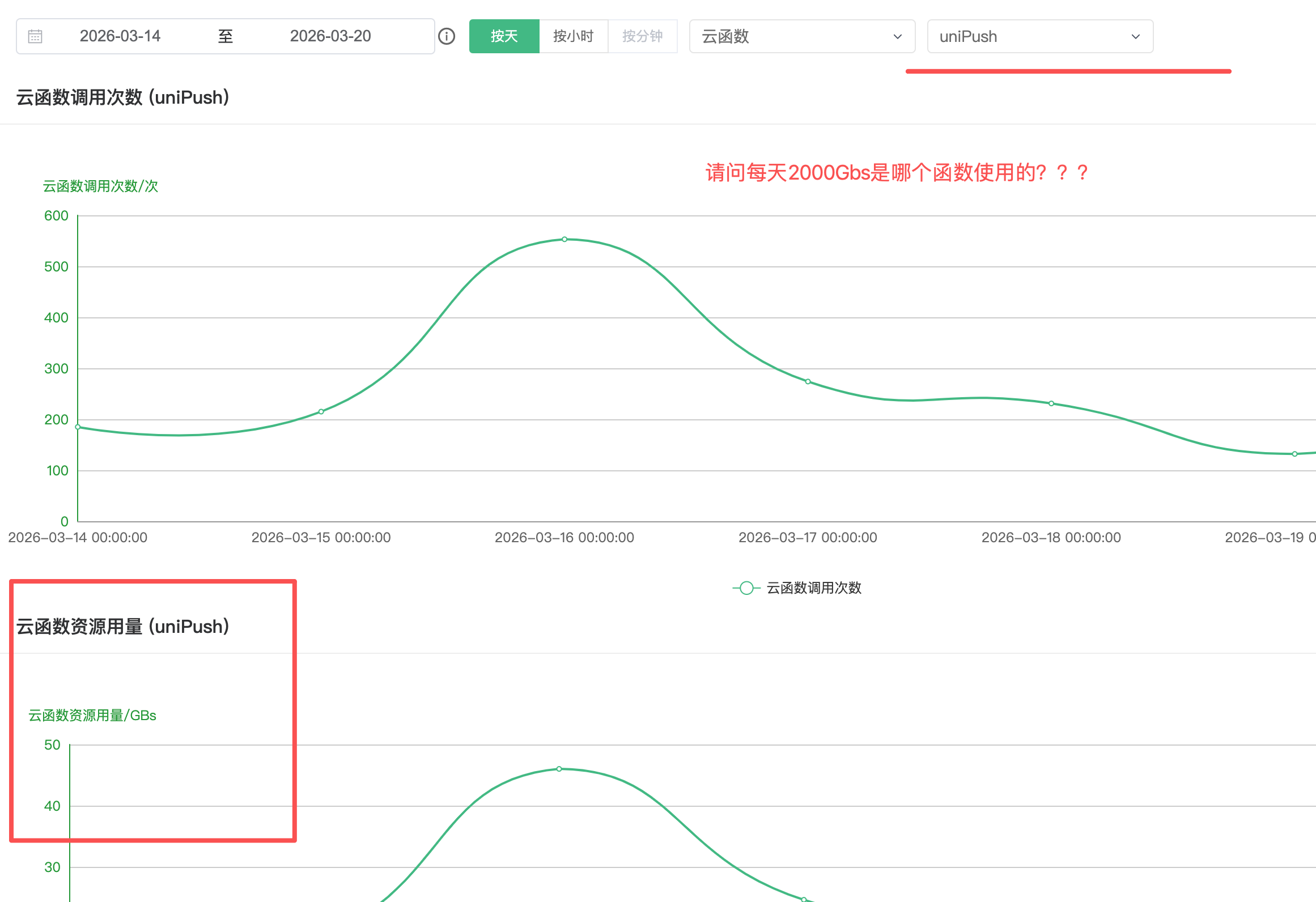Select the 按天 granularity option
Viewport: 1316px width, 902px height.
pos(504,36)
